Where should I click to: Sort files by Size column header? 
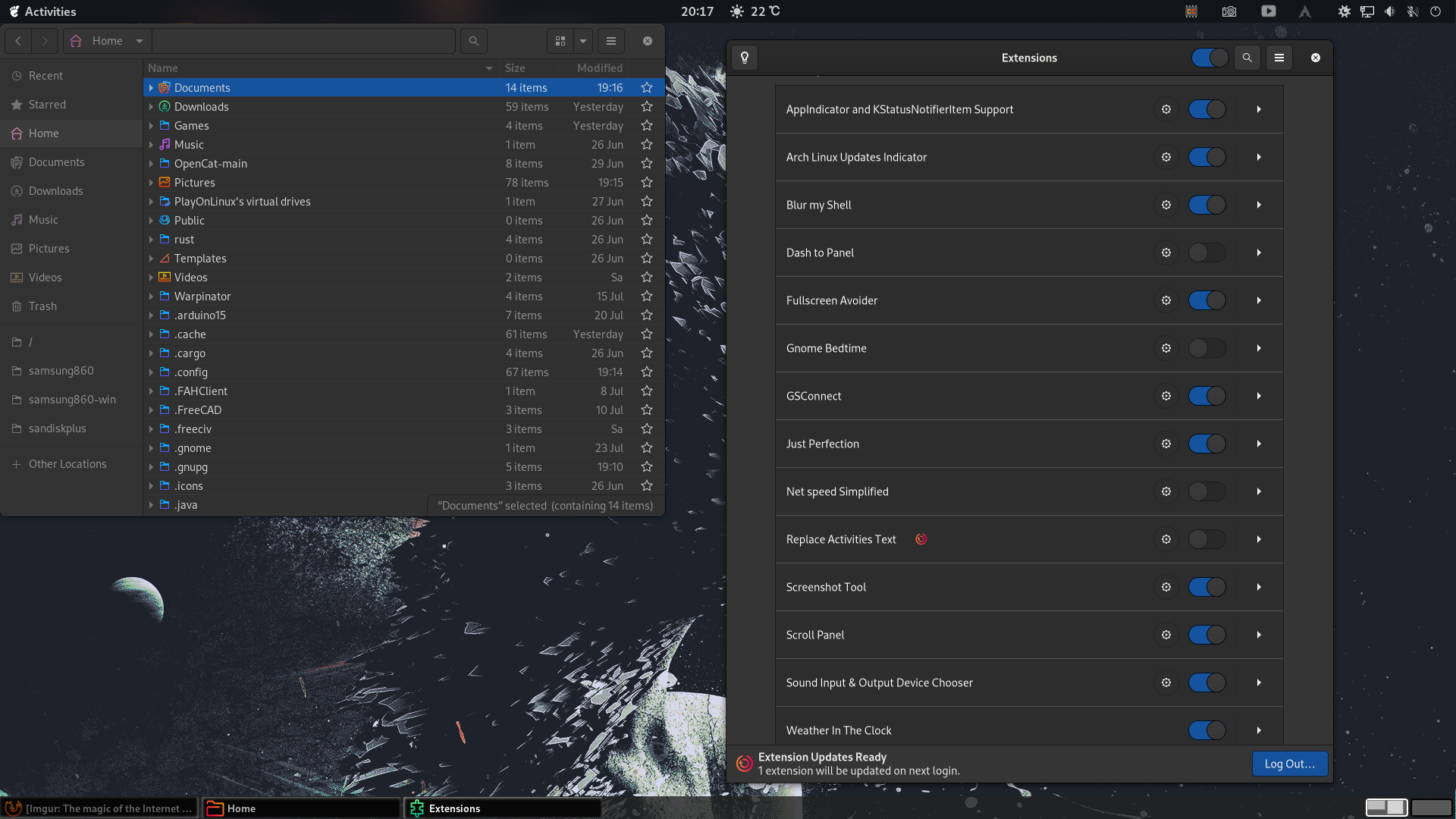(515, 68)
